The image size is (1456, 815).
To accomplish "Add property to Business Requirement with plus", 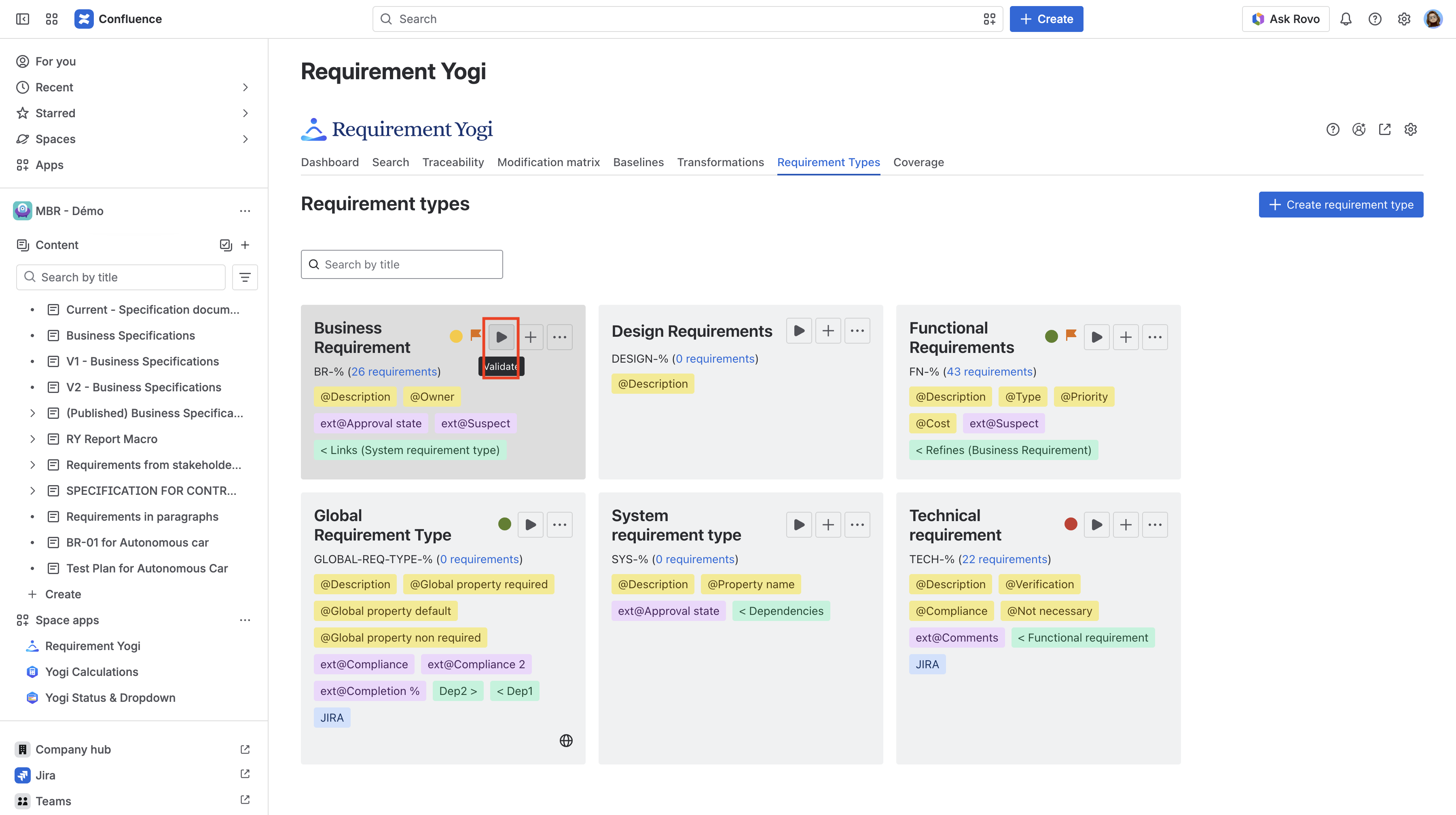I will coord(531,337).
